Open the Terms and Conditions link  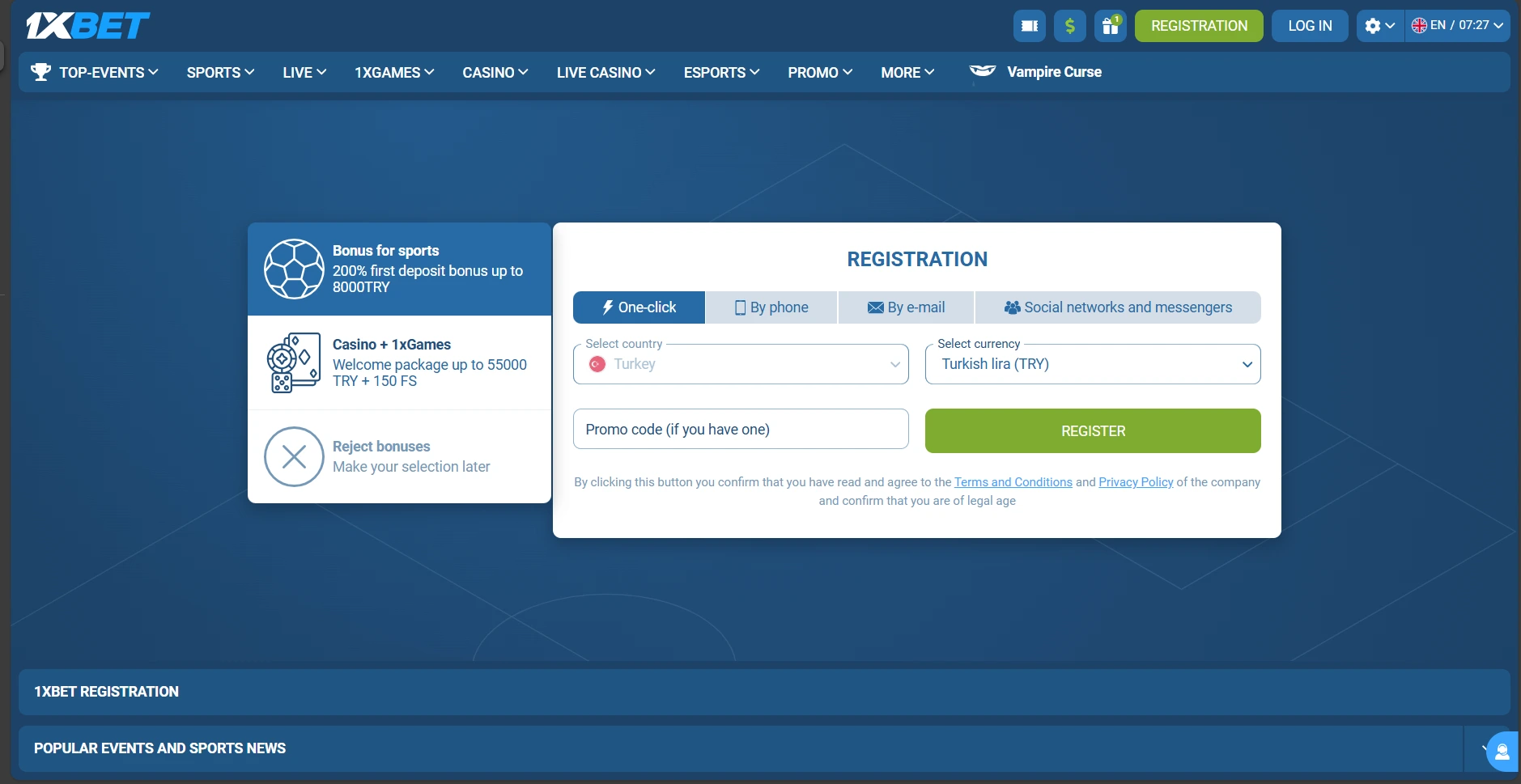(1012, 481)
